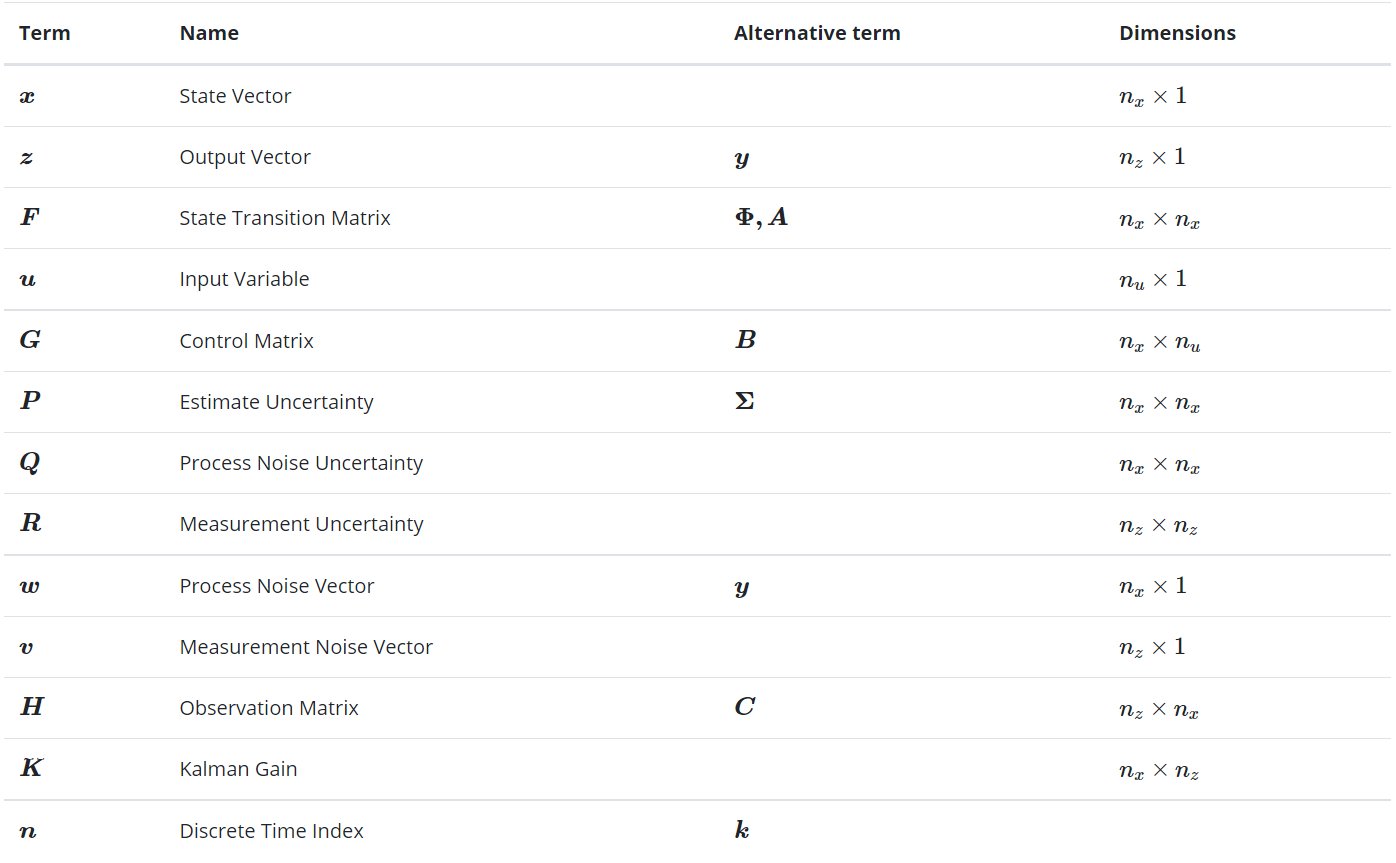Select the Kalman Gain name cell
Screen dimensions: 1396x863
(238, 769)
